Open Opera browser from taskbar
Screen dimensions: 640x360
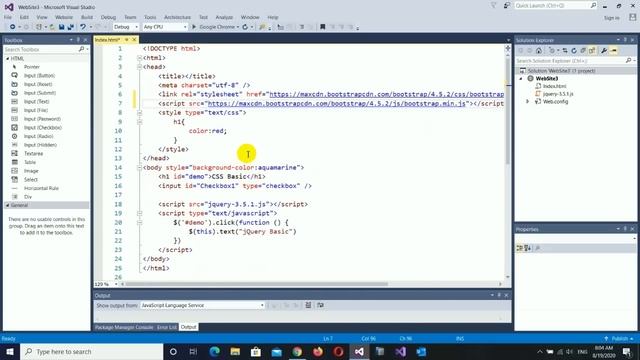338,351
